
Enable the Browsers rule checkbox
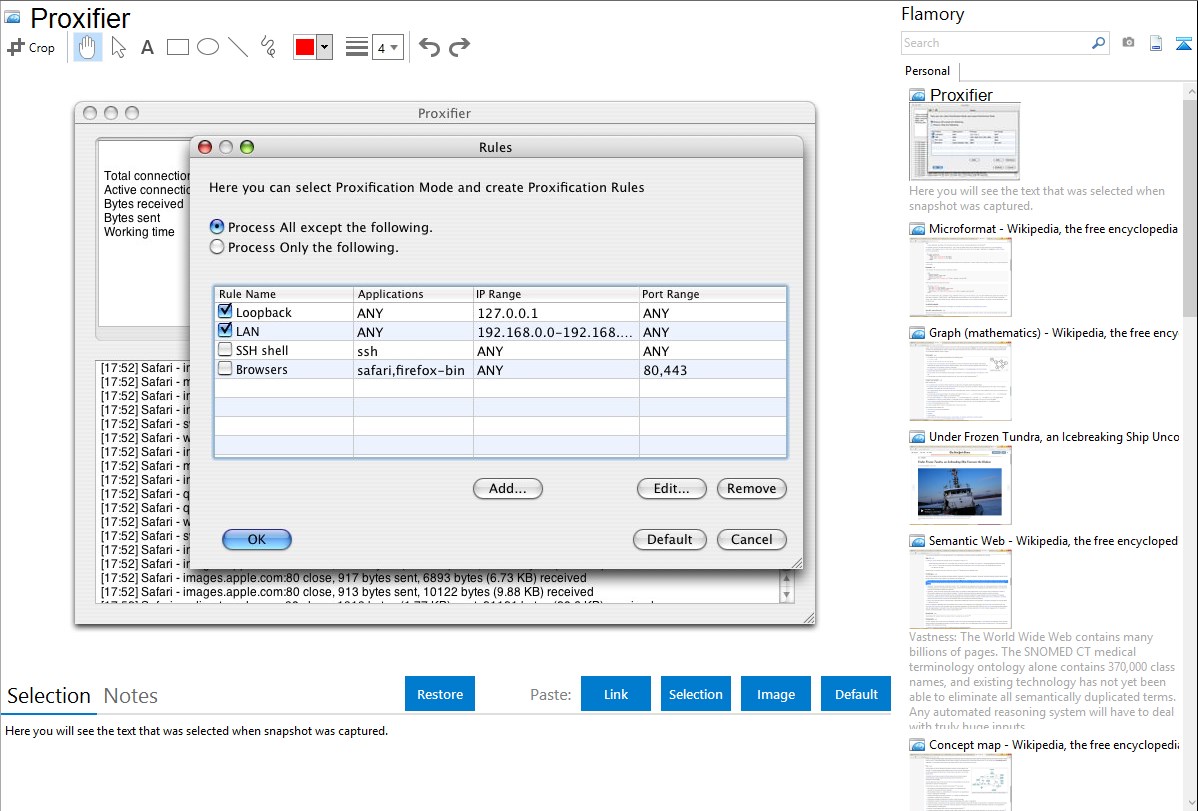225,368
